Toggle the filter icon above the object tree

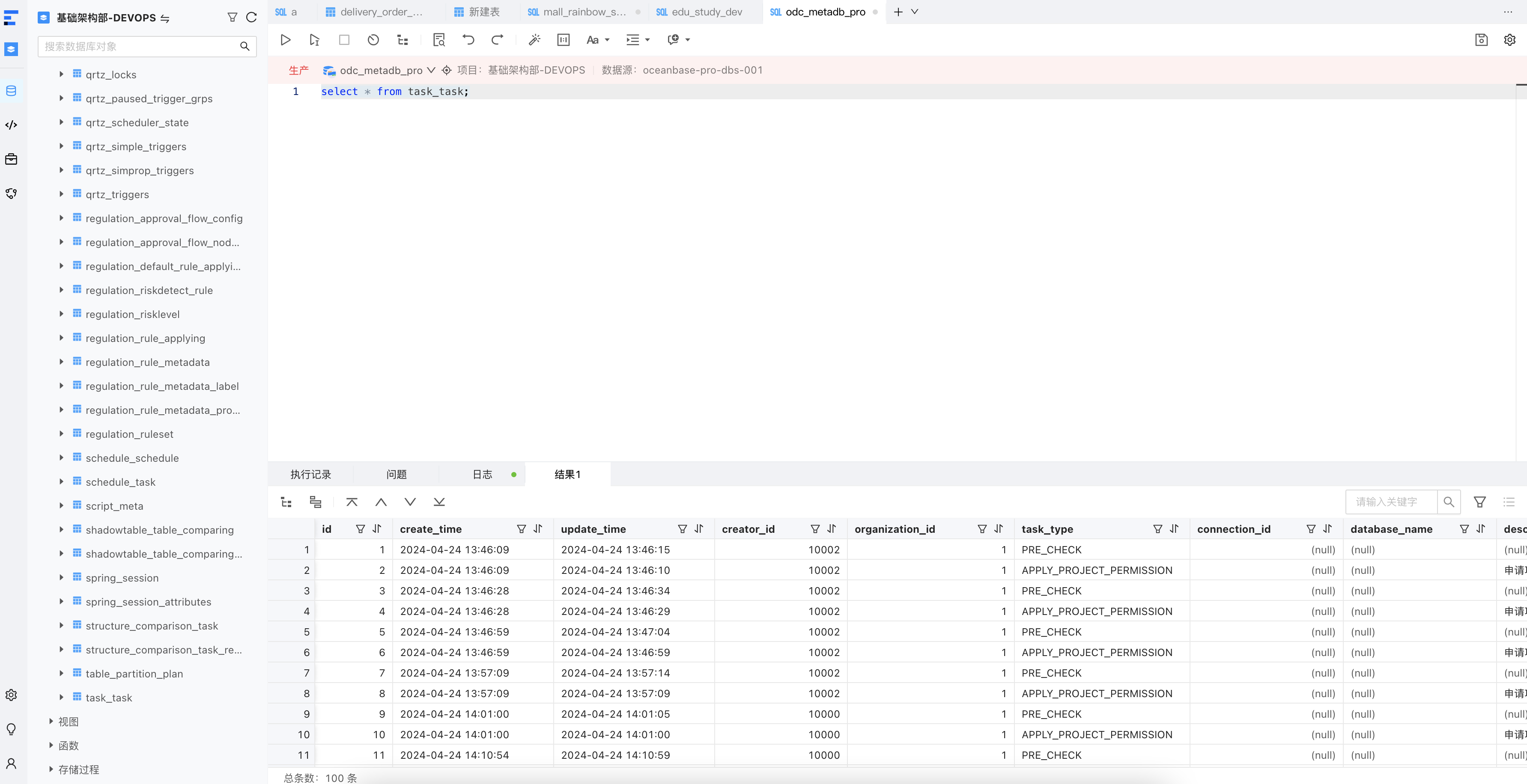click(232, 17)
